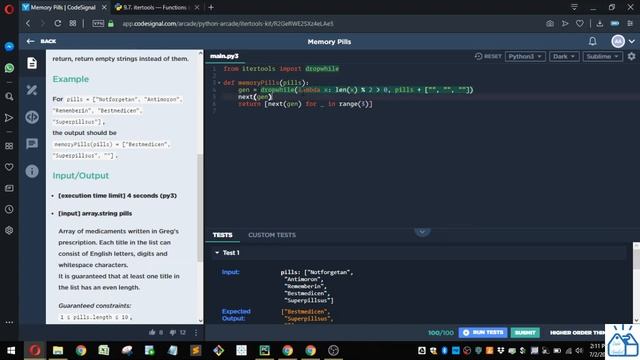Switch to the TESTS tab
The width and height of the screenshot is (640, 360).
click(222, 235)
